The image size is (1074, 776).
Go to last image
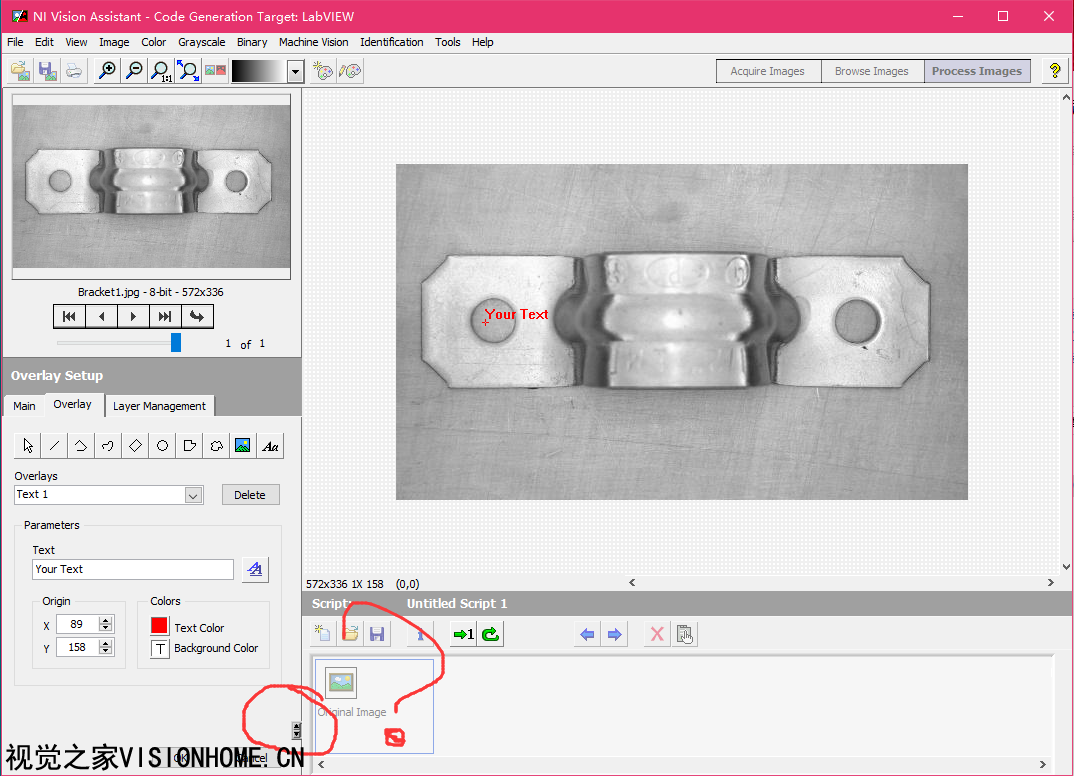click(165, 316)
